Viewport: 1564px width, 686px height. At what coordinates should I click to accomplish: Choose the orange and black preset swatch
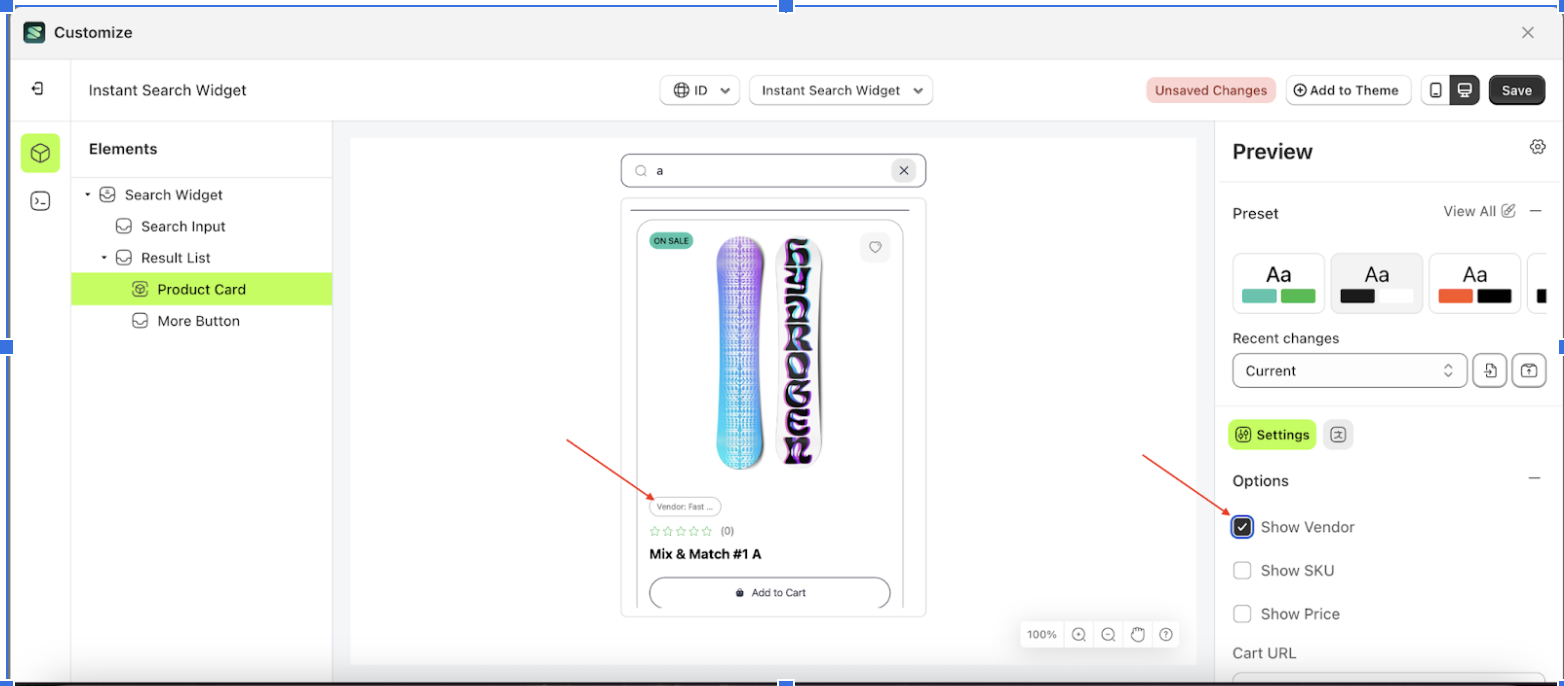tap(1474, 283)
